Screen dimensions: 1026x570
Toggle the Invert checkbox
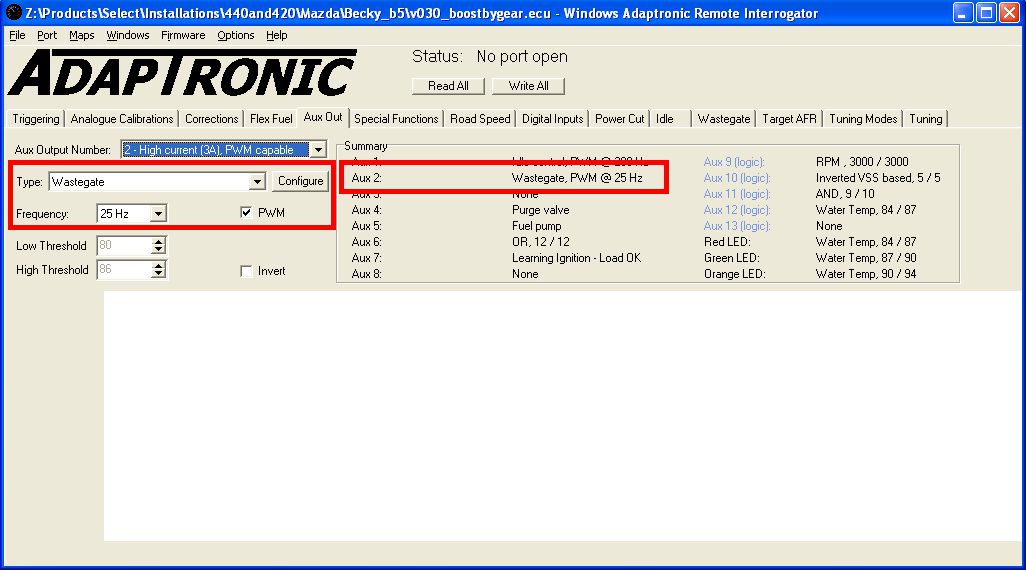(x=247, y=271)
